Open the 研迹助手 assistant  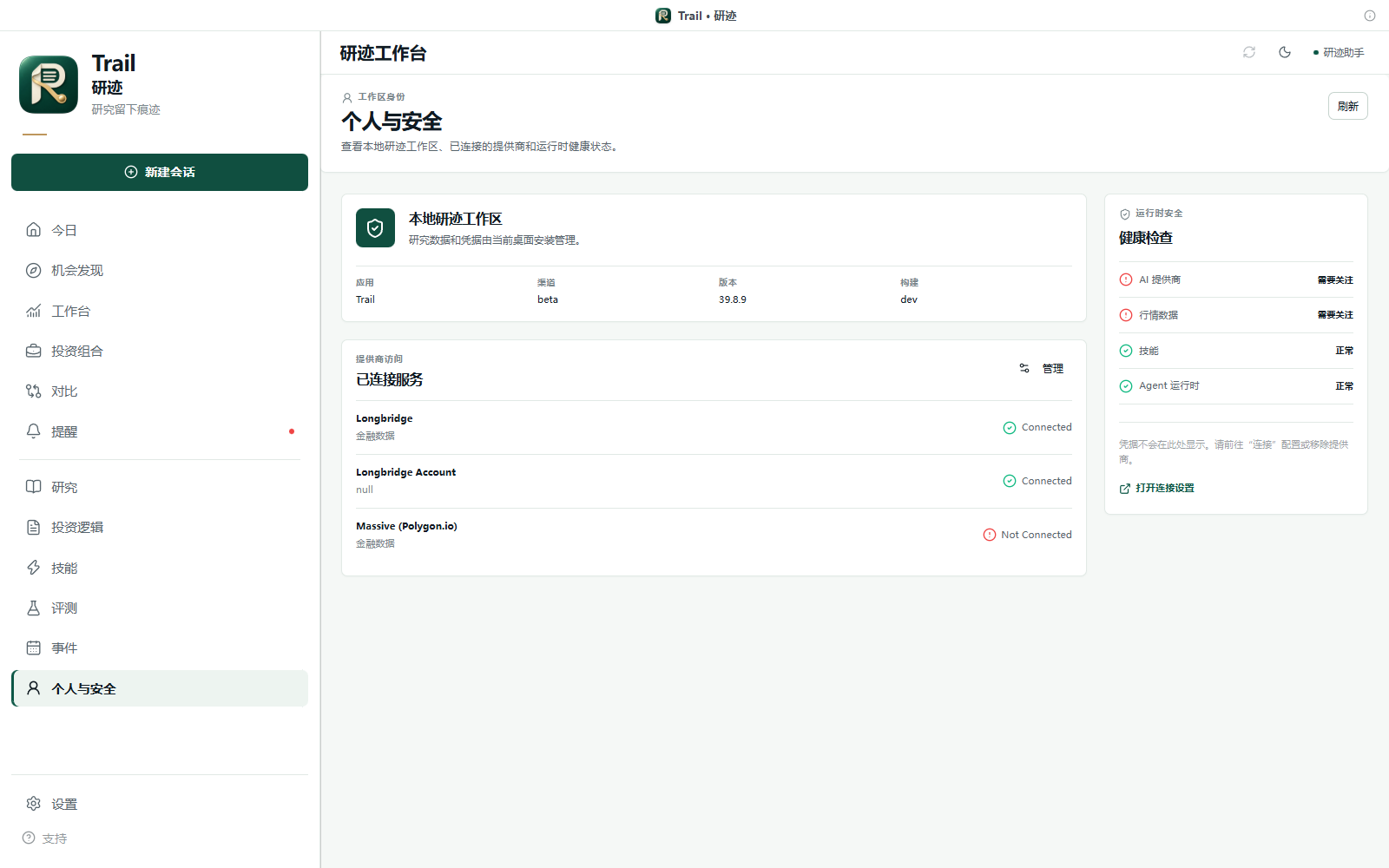(1339, 52)
